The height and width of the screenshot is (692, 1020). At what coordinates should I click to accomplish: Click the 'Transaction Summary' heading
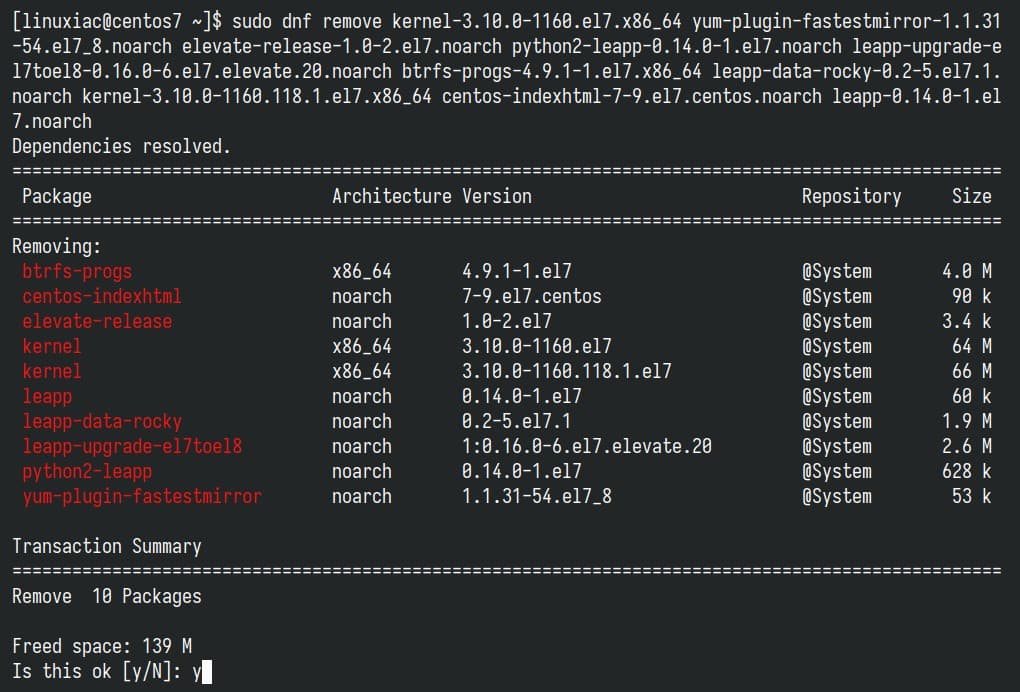(x=107, y=546)
